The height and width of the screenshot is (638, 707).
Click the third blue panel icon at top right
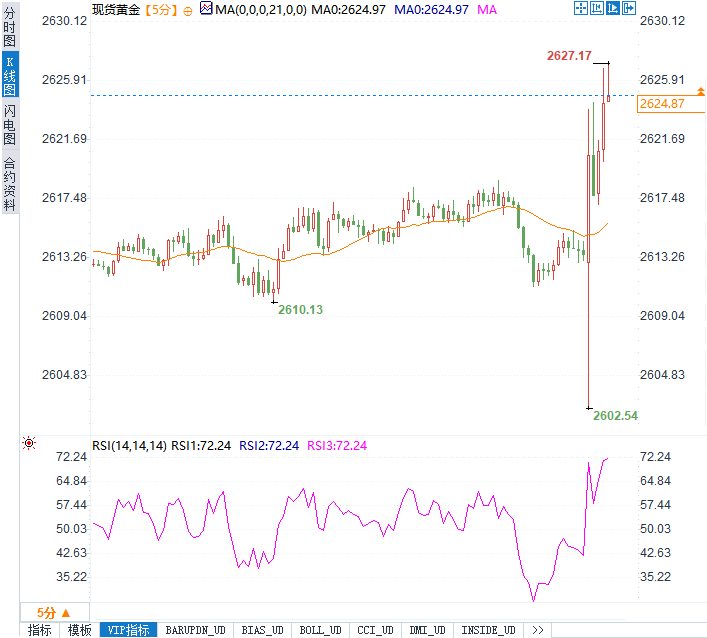[613, 8]
